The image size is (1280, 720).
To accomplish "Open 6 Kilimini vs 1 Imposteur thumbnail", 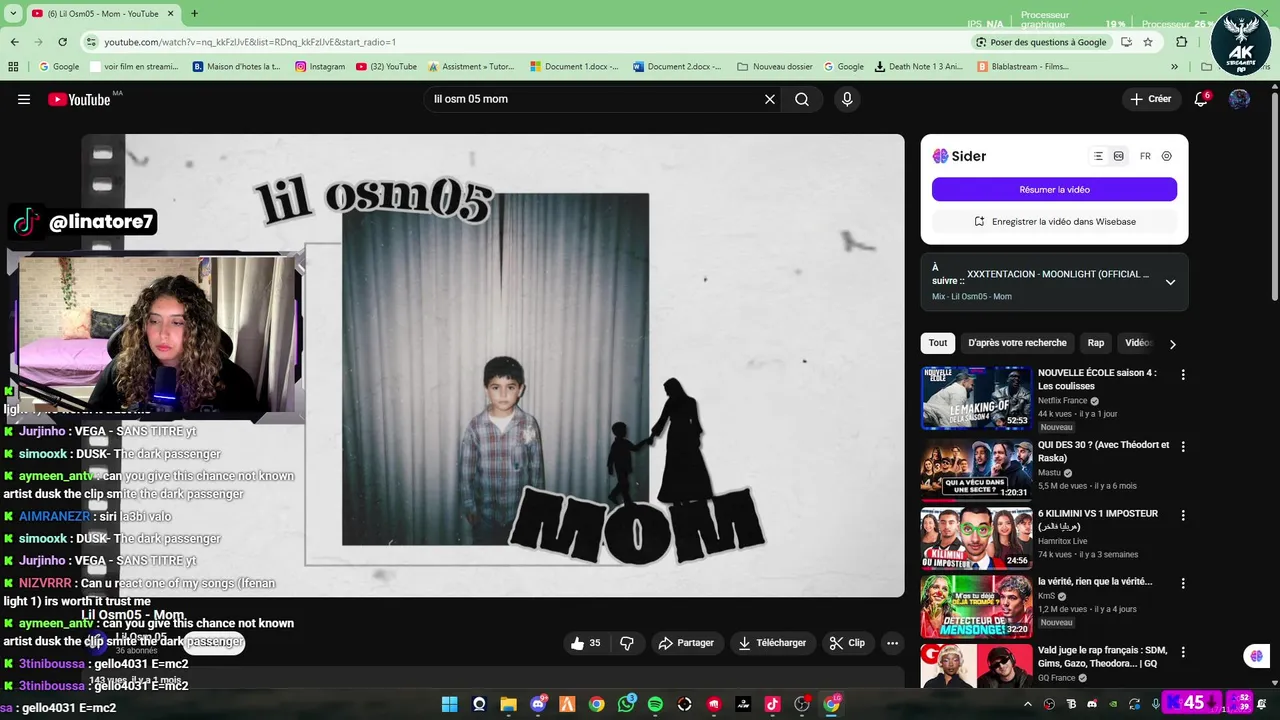I will (x=976, y=538).
